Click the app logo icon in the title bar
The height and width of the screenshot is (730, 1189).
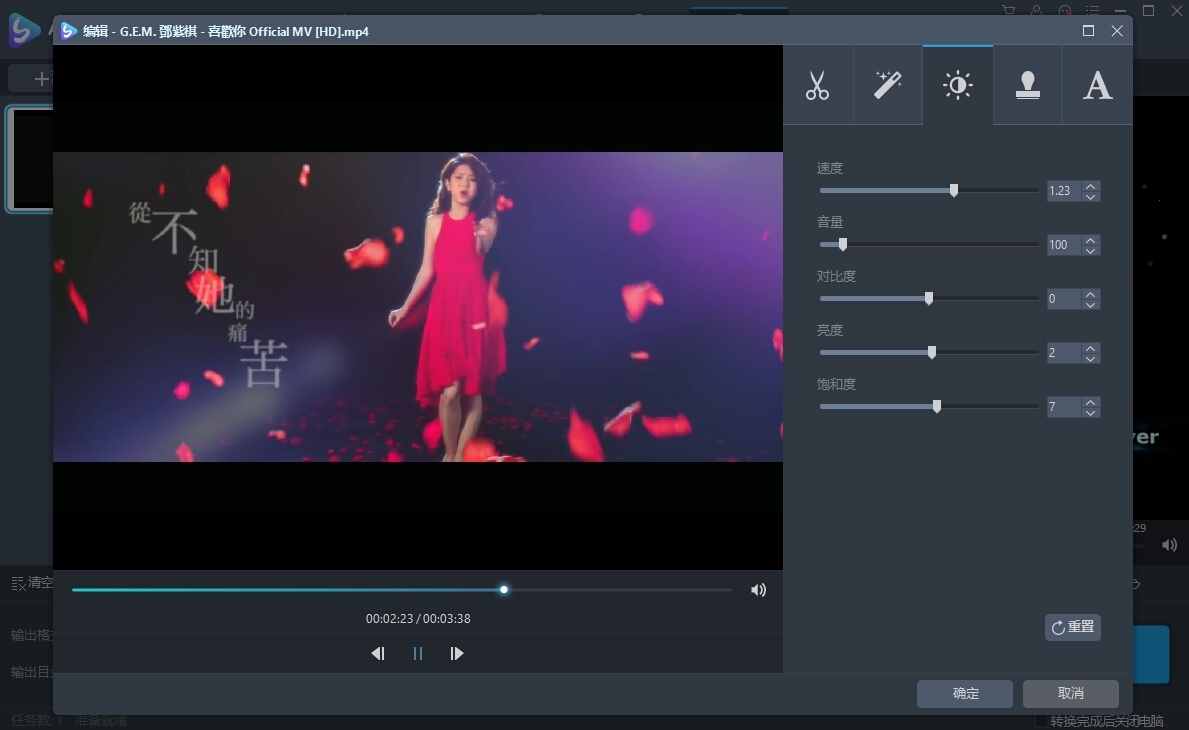(67, 31)
